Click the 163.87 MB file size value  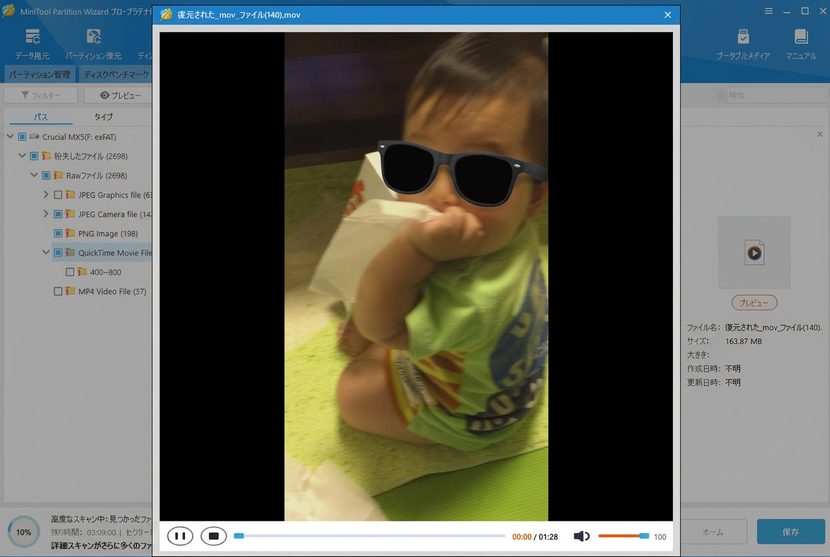point(743,341)
